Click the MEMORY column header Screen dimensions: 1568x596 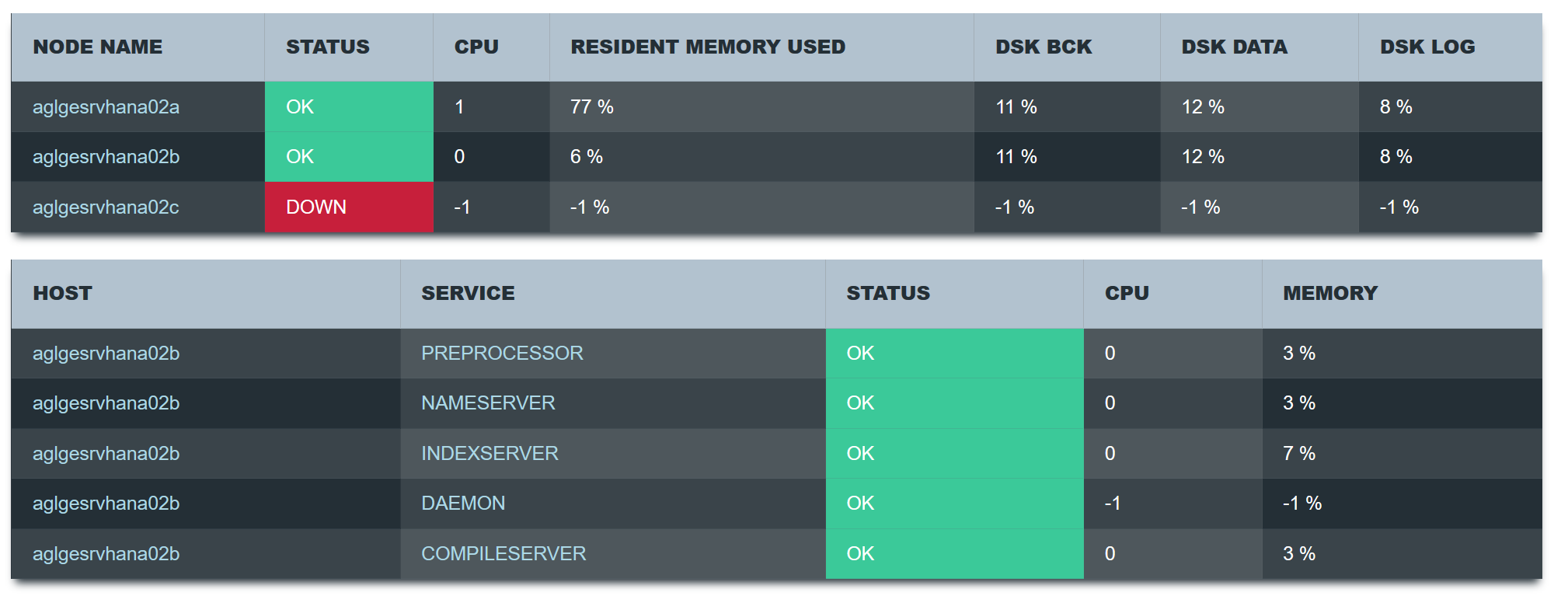tap(1329, 294)
